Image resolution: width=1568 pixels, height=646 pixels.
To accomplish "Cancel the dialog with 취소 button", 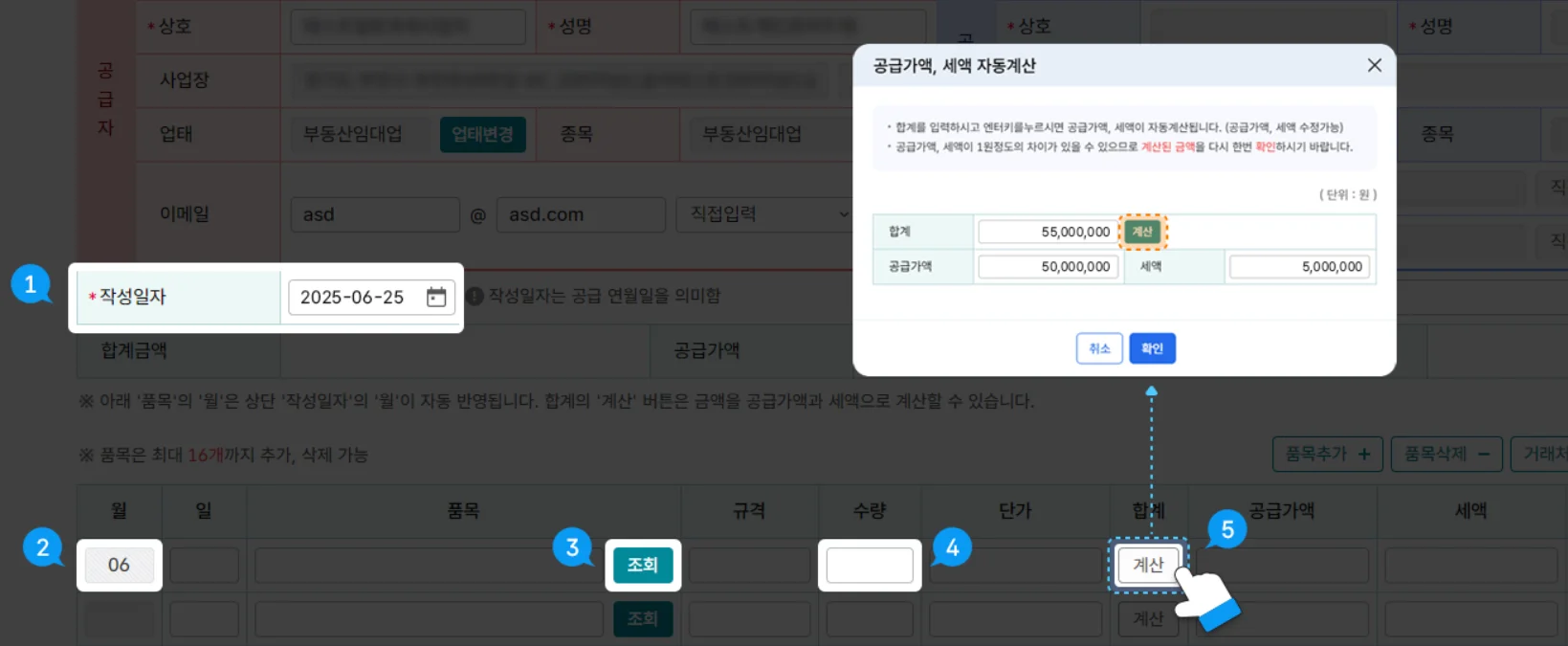I will [x=1098, y=348].
